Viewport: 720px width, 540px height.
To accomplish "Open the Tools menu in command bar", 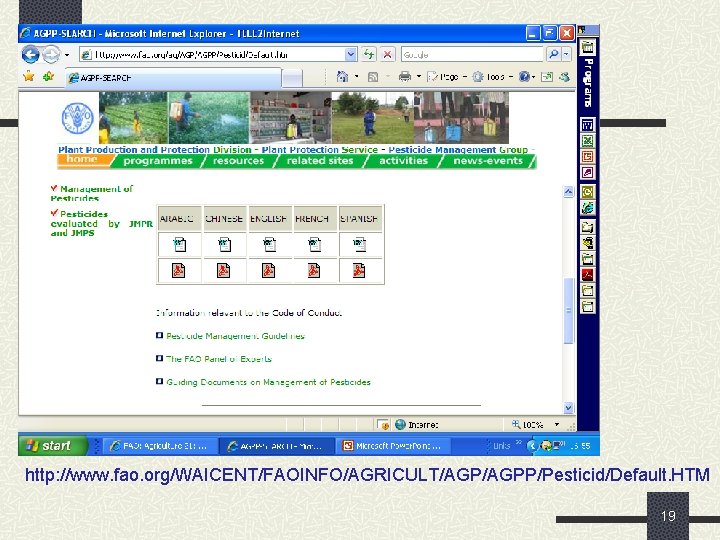I will click(x=492, y=77).
